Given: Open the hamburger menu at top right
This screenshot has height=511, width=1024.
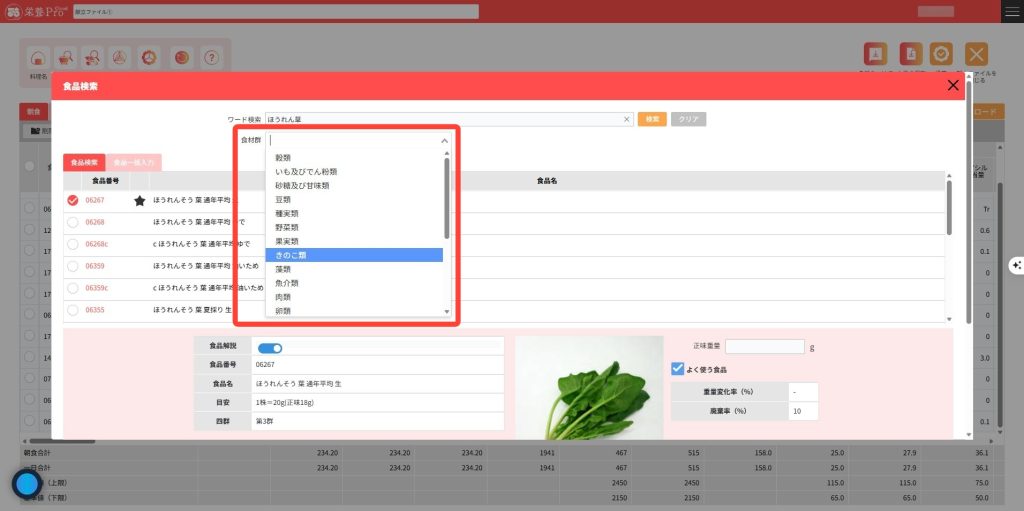Looking at the screenshot, I should tap(1011, 11).
